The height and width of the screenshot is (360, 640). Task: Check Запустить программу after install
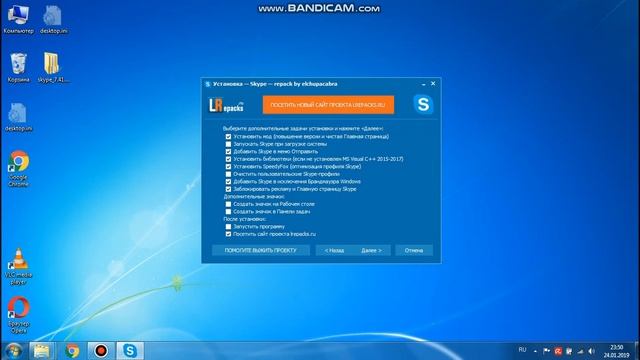[228, 227]
